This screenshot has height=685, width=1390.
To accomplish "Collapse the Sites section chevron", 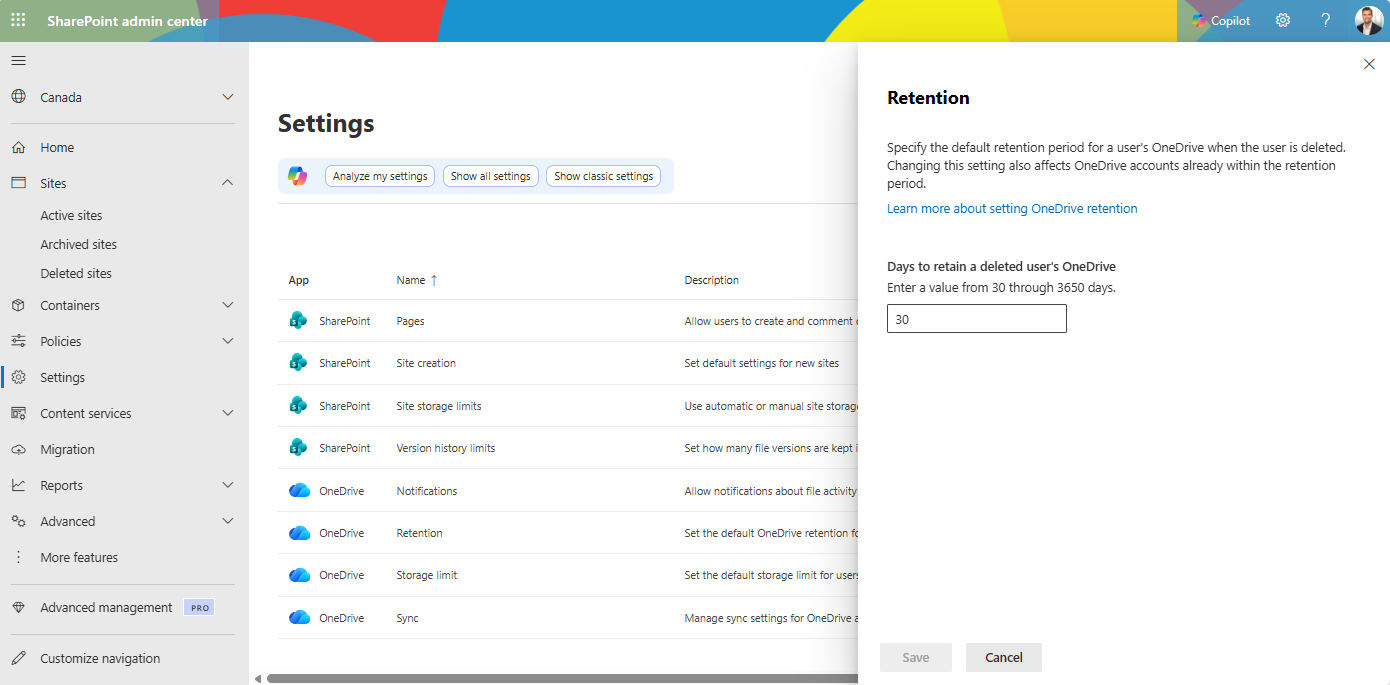I will pyautogui.click(x=227, y=183).
